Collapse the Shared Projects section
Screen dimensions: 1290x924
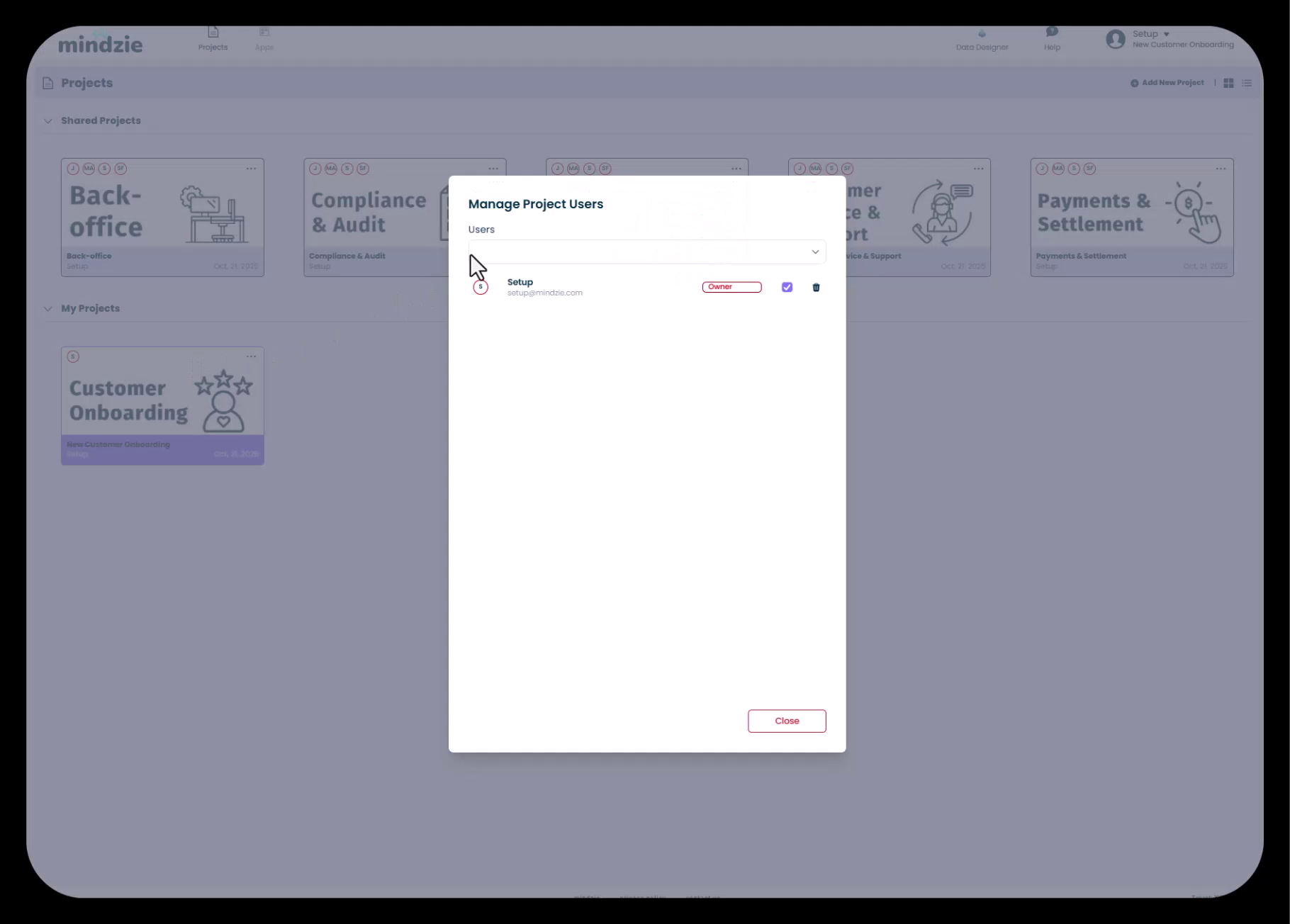(x=48, y=121)
